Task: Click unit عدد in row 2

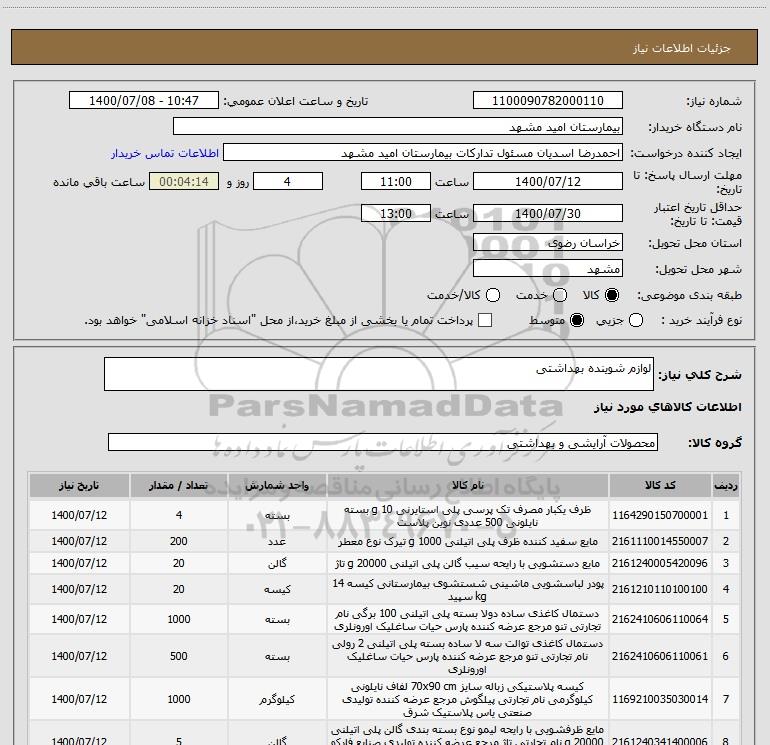Action: point(277,541)
